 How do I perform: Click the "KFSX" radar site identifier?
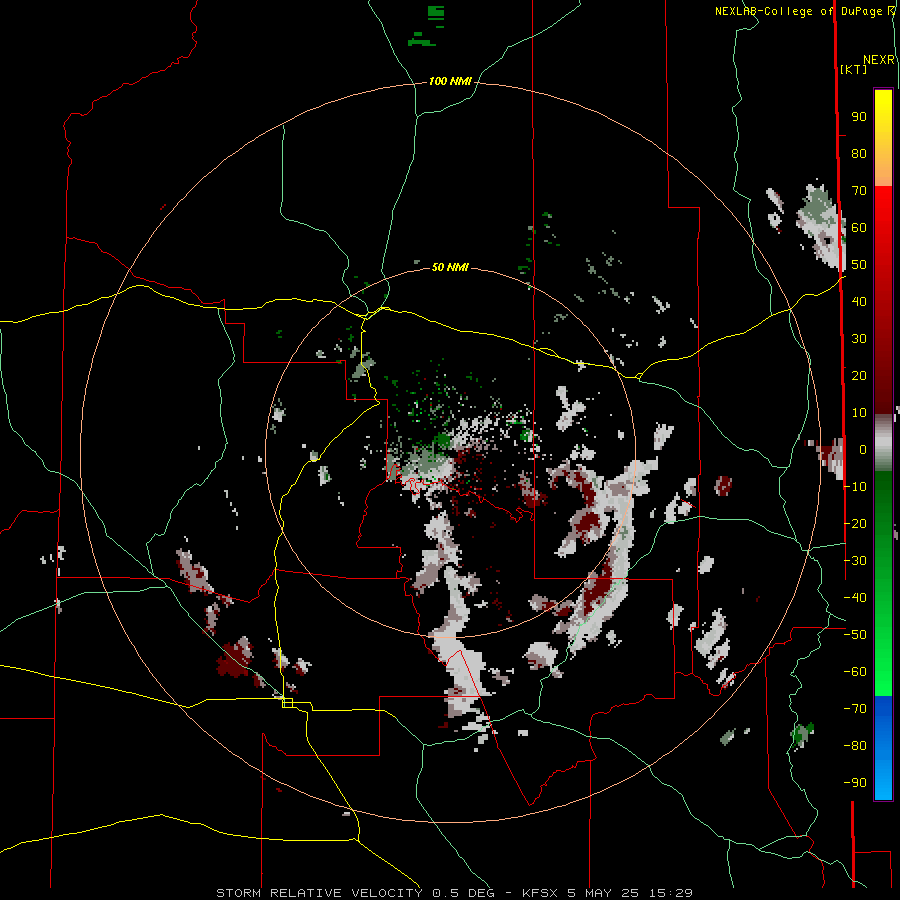pos(541,893)
